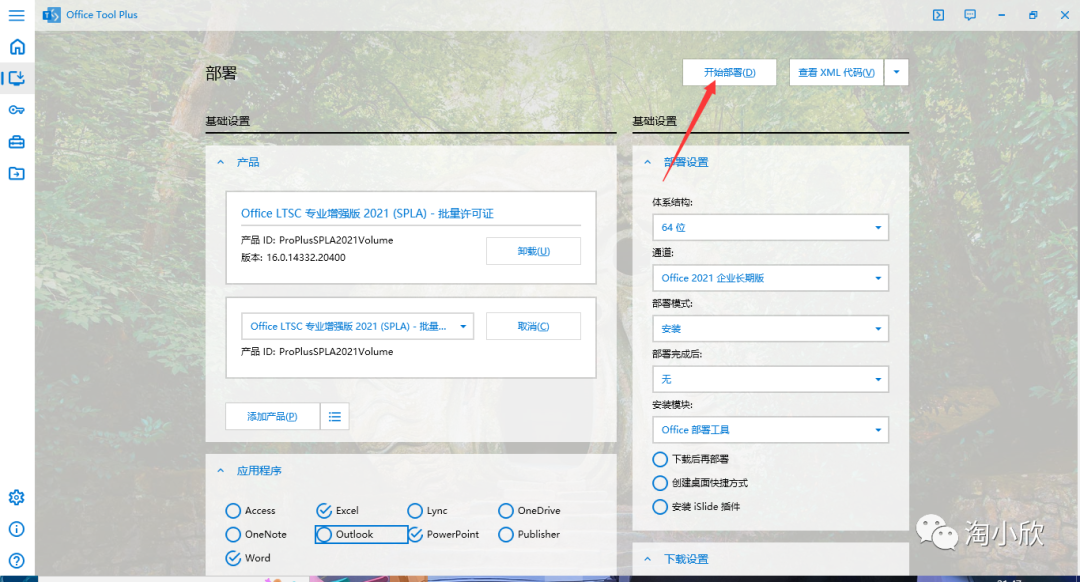Viewport: 1080px width, 582px height.
Task: Click the 卸载 button for installed product
Action: click(533, 251)
